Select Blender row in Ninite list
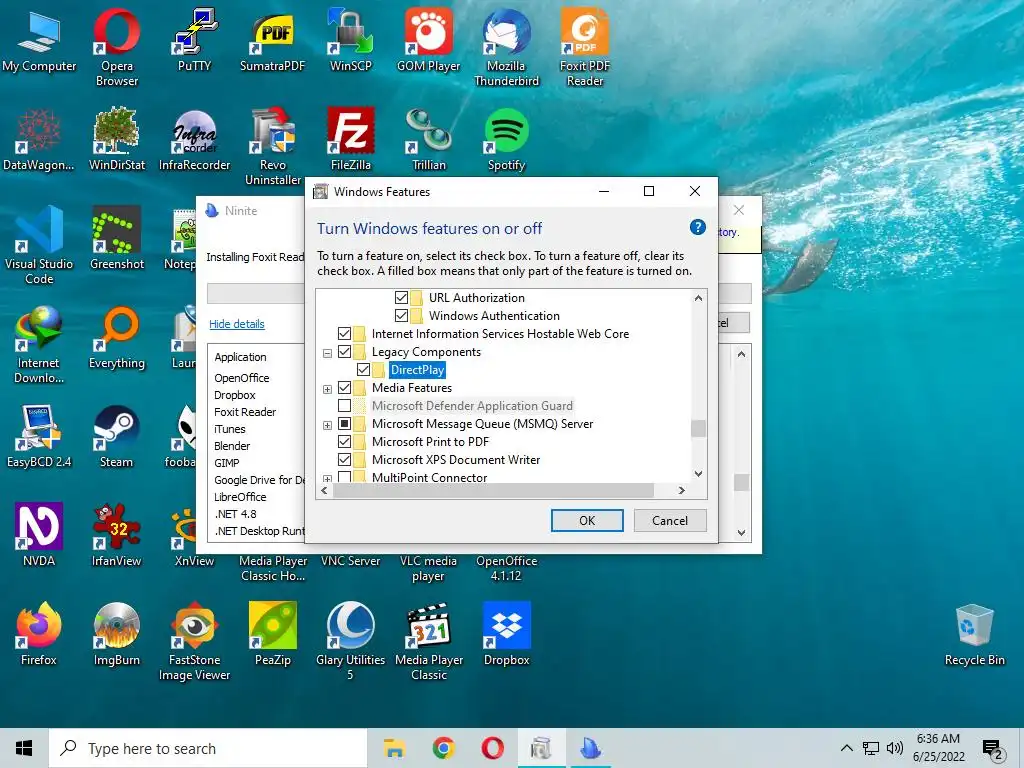This screenshot has height=768, width=1024. 232,446
